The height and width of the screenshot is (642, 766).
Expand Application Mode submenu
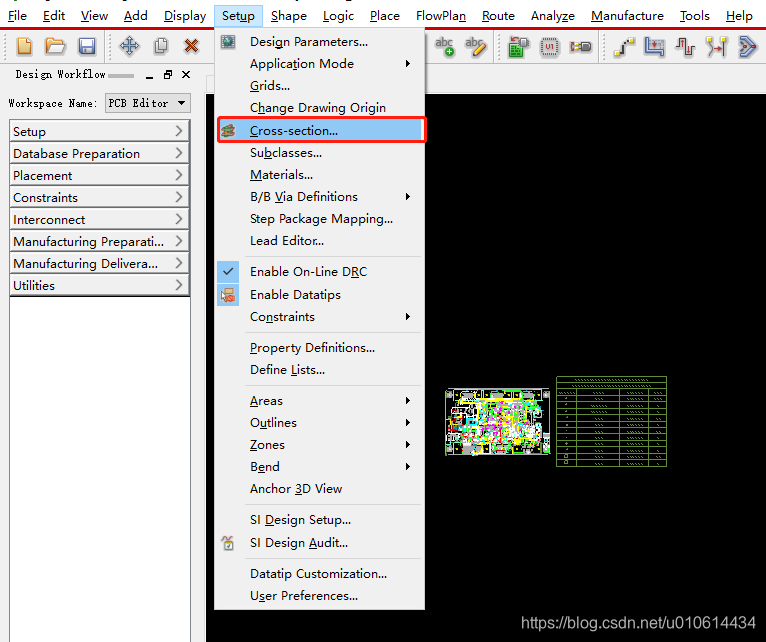point(301,64)
